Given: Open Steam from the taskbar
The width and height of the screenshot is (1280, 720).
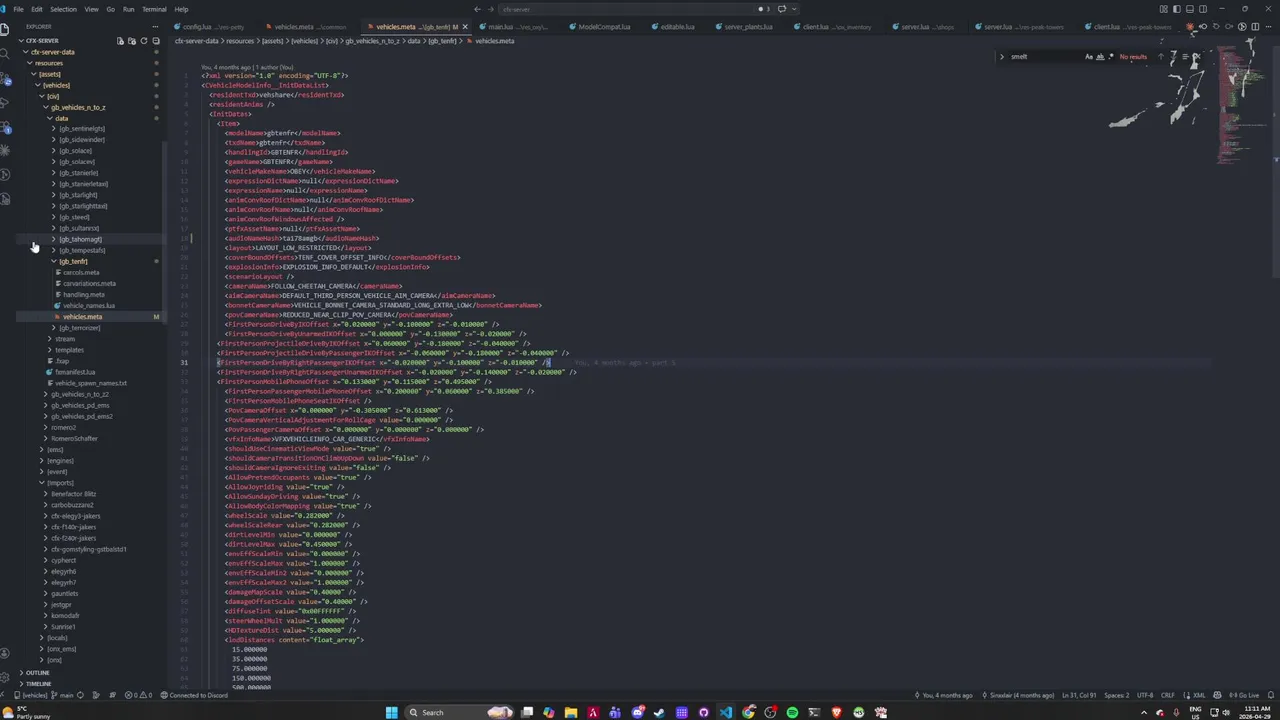Looking at the screenshot, I should pyautogui.click(x=660, y=712).
